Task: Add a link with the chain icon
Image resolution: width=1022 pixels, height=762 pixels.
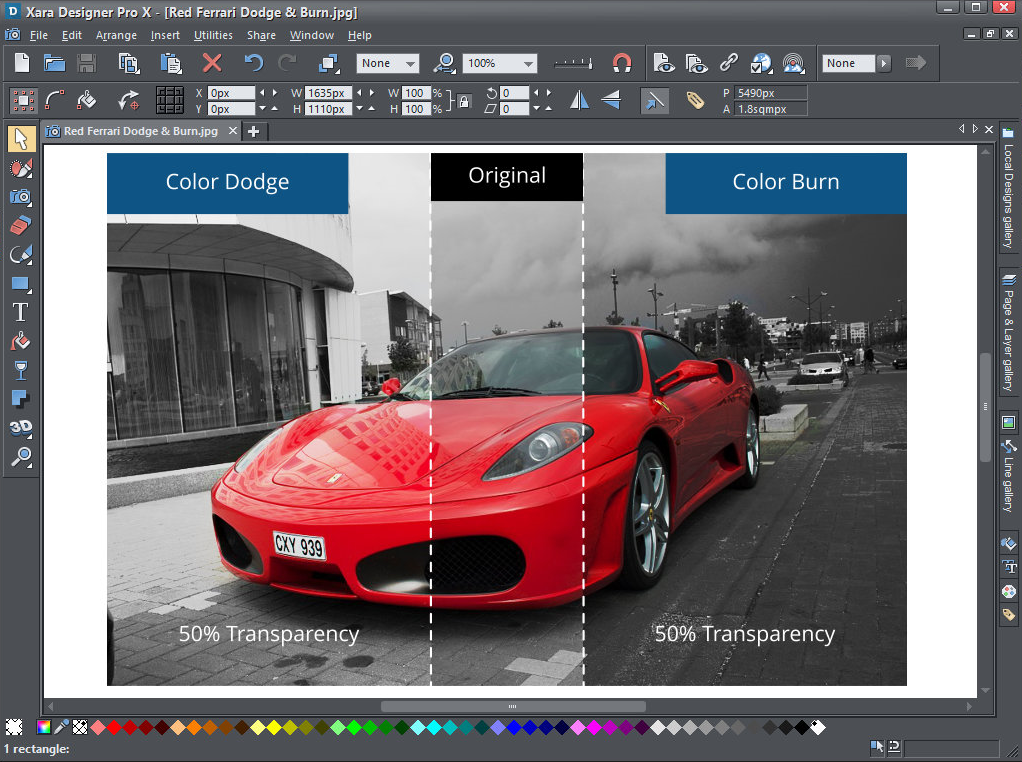Action: point(729,63)
